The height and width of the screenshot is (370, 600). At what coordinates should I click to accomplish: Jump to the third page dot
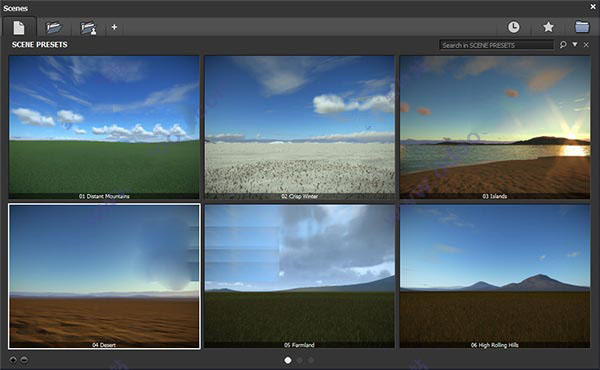tap(311, 360)
